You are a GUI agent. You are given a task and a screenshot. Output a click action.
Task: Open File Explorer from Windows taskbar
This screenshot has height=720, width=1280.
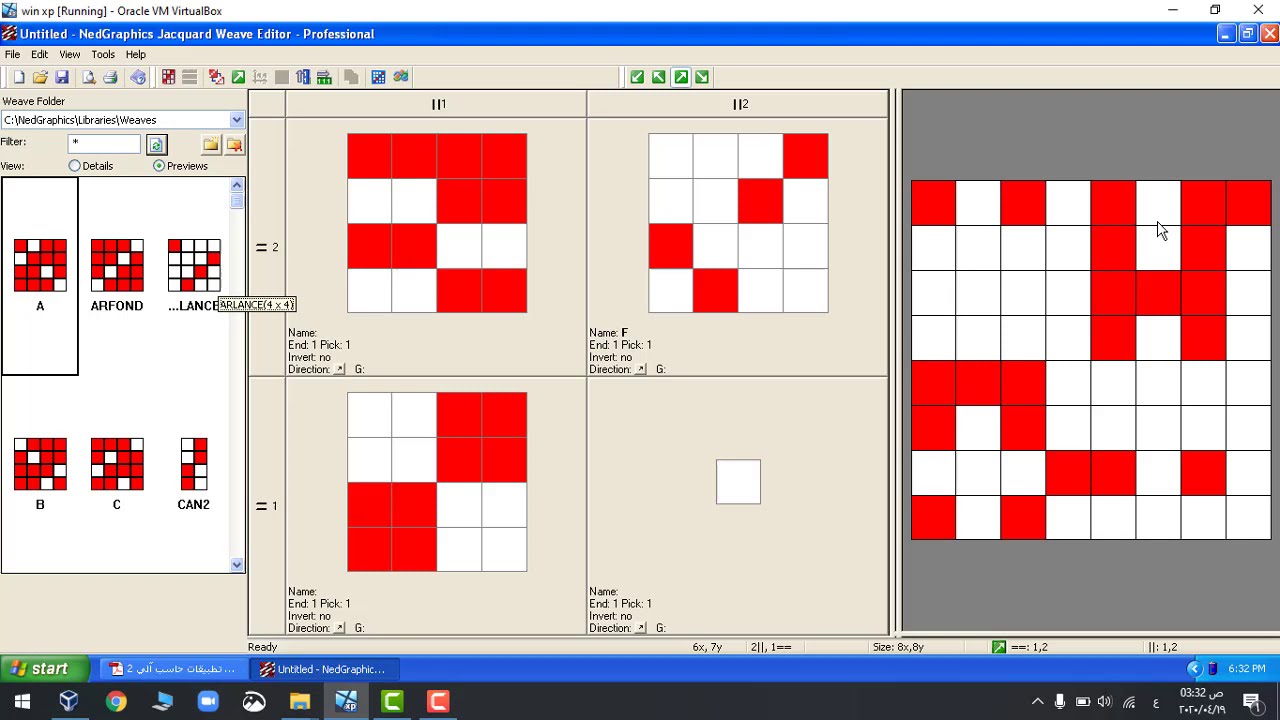point(300,702)
